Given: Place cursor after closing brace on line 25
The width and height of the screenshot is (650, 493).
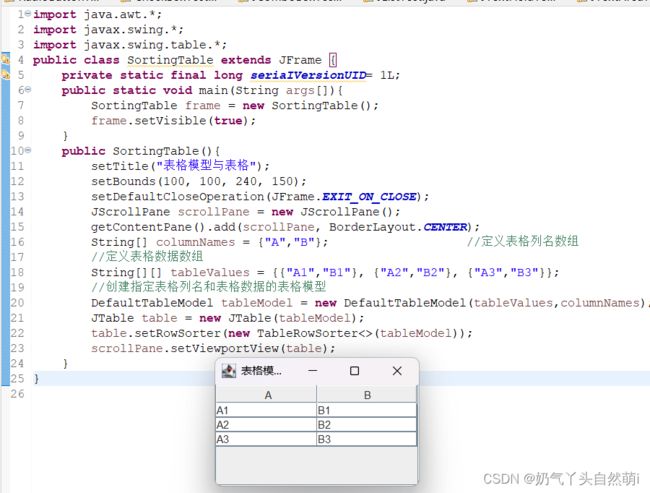Looking at the screenshot, I should coord(40,379).
